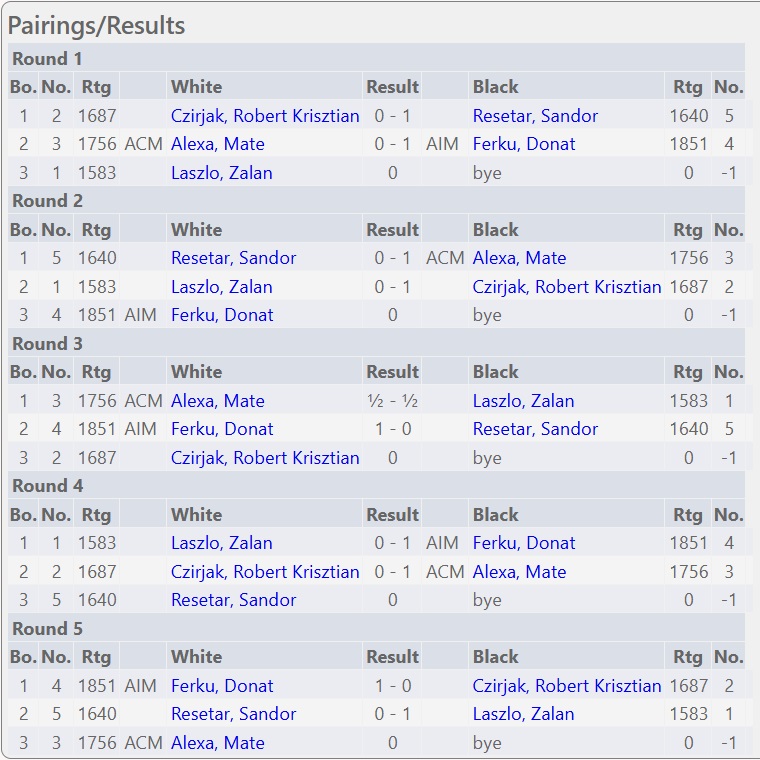The width and height of the screenshot is (760, 760).
Task: Open Ferku, Donat profile in Round 1
Action: [x=524, y=144]
